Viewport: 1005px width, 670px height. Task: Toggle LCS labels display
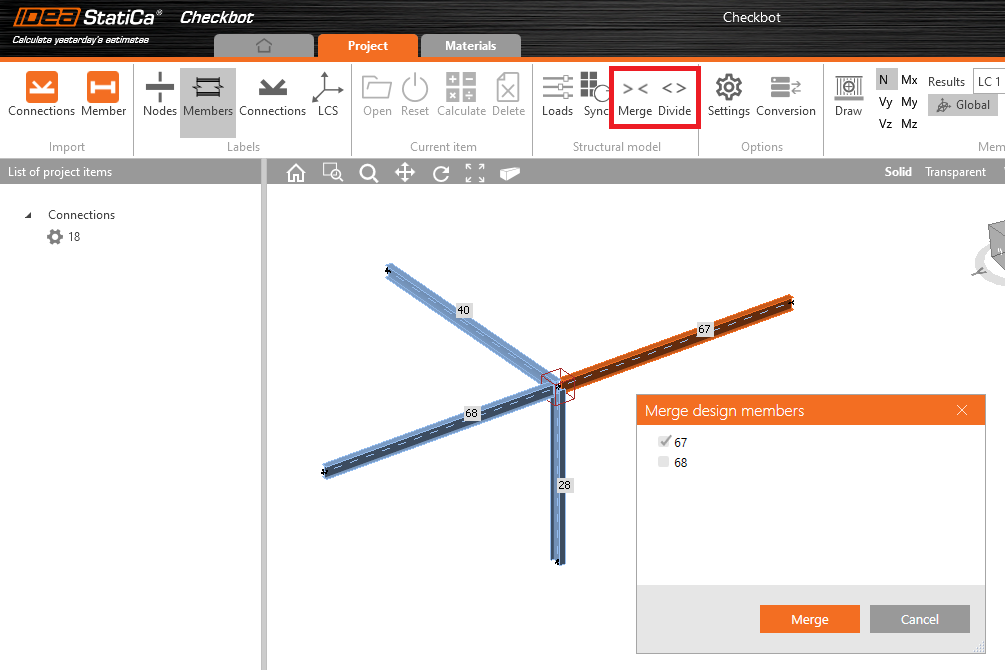[x=328, y=94]
